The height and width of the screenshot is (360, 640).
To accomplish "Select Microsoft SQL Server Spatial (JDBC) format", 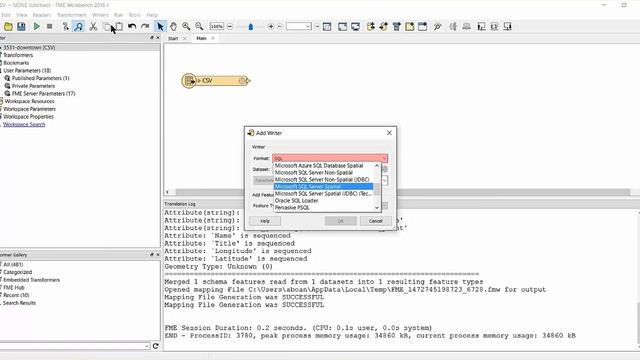I will click(323, 193).
